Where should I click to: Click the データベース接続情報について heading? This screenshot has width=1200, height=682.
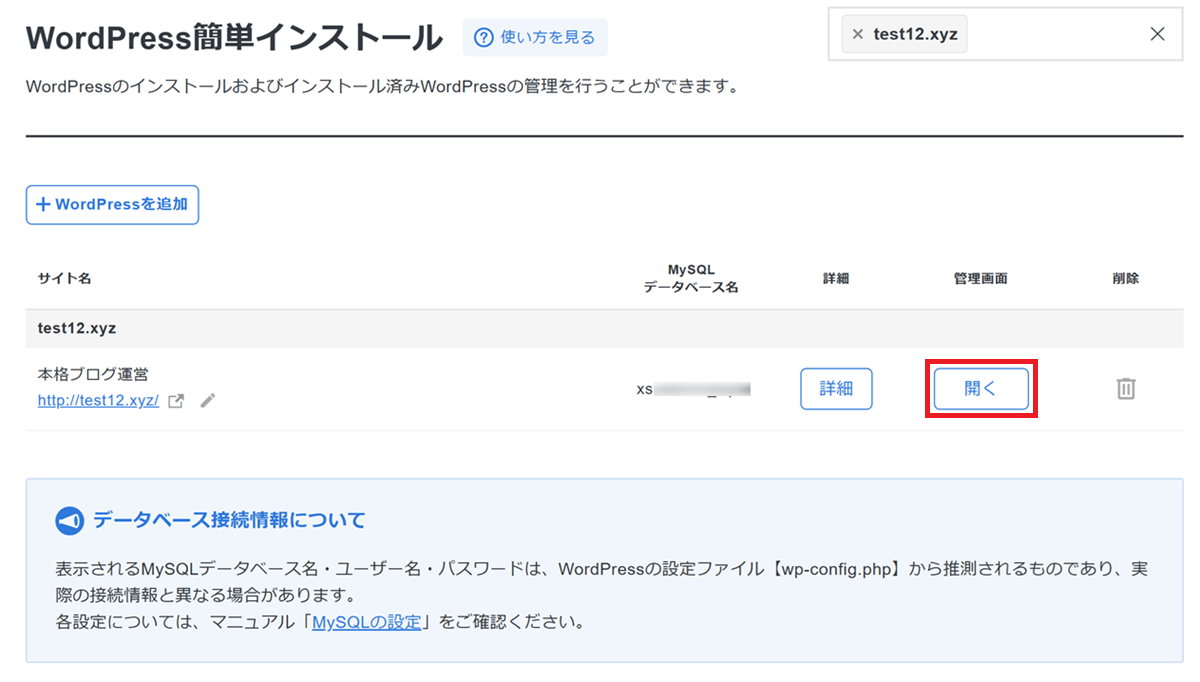(x=229, y=520)
